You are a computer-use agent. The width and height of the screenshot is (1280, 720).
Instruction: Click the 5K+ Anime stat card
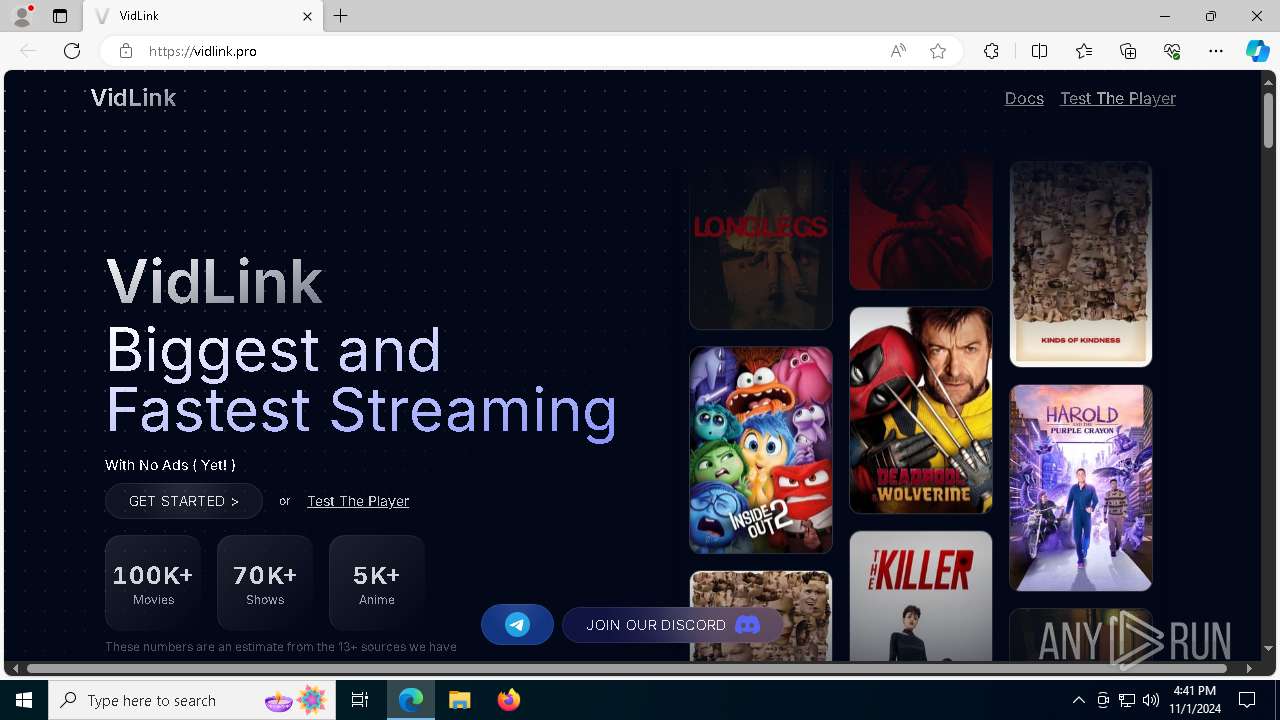[x=377, y=583]
